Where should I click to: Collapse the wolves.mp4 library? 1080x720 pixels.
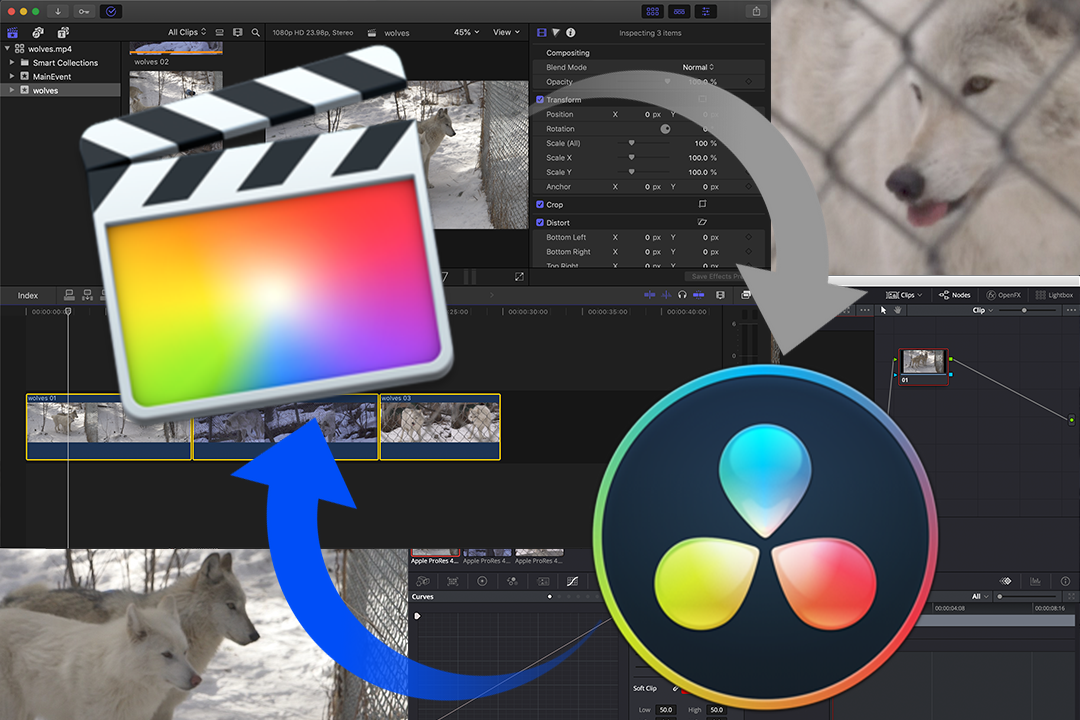[8, 48]
